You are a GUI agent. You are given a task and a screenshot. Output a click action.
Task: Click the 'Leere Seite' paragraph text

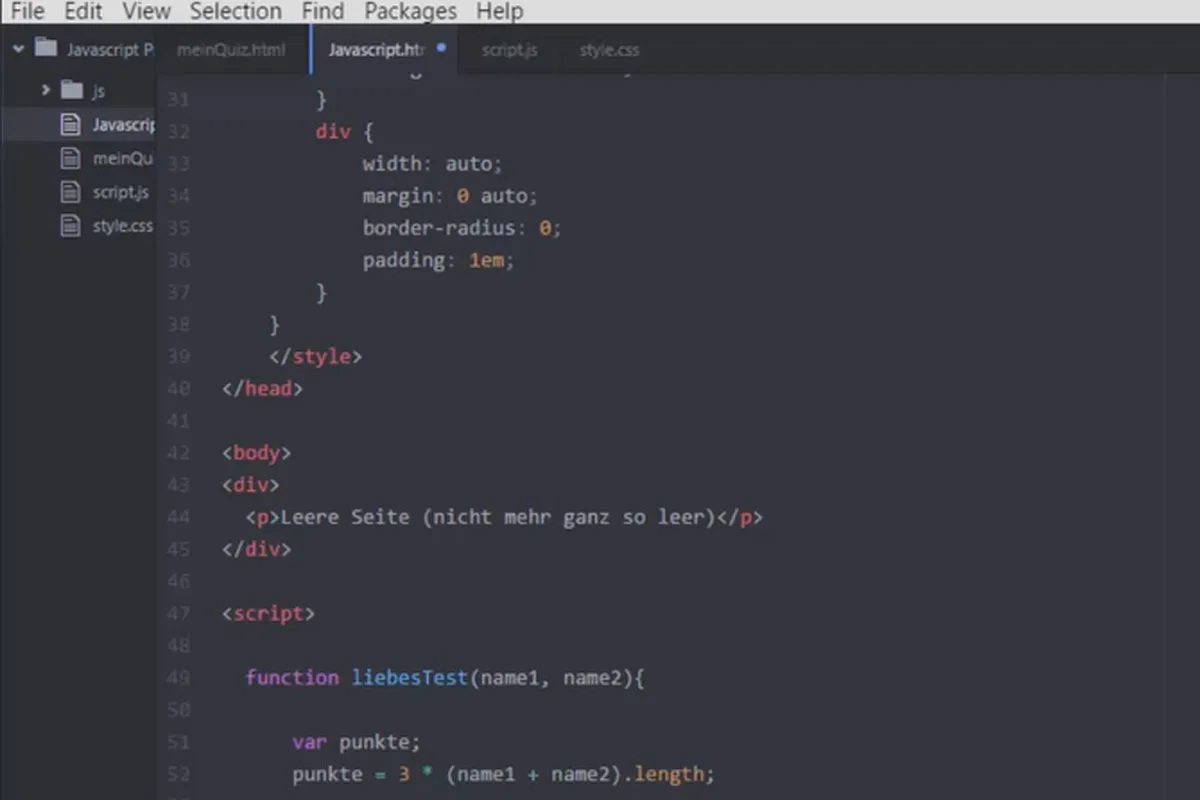coord(498,517)
